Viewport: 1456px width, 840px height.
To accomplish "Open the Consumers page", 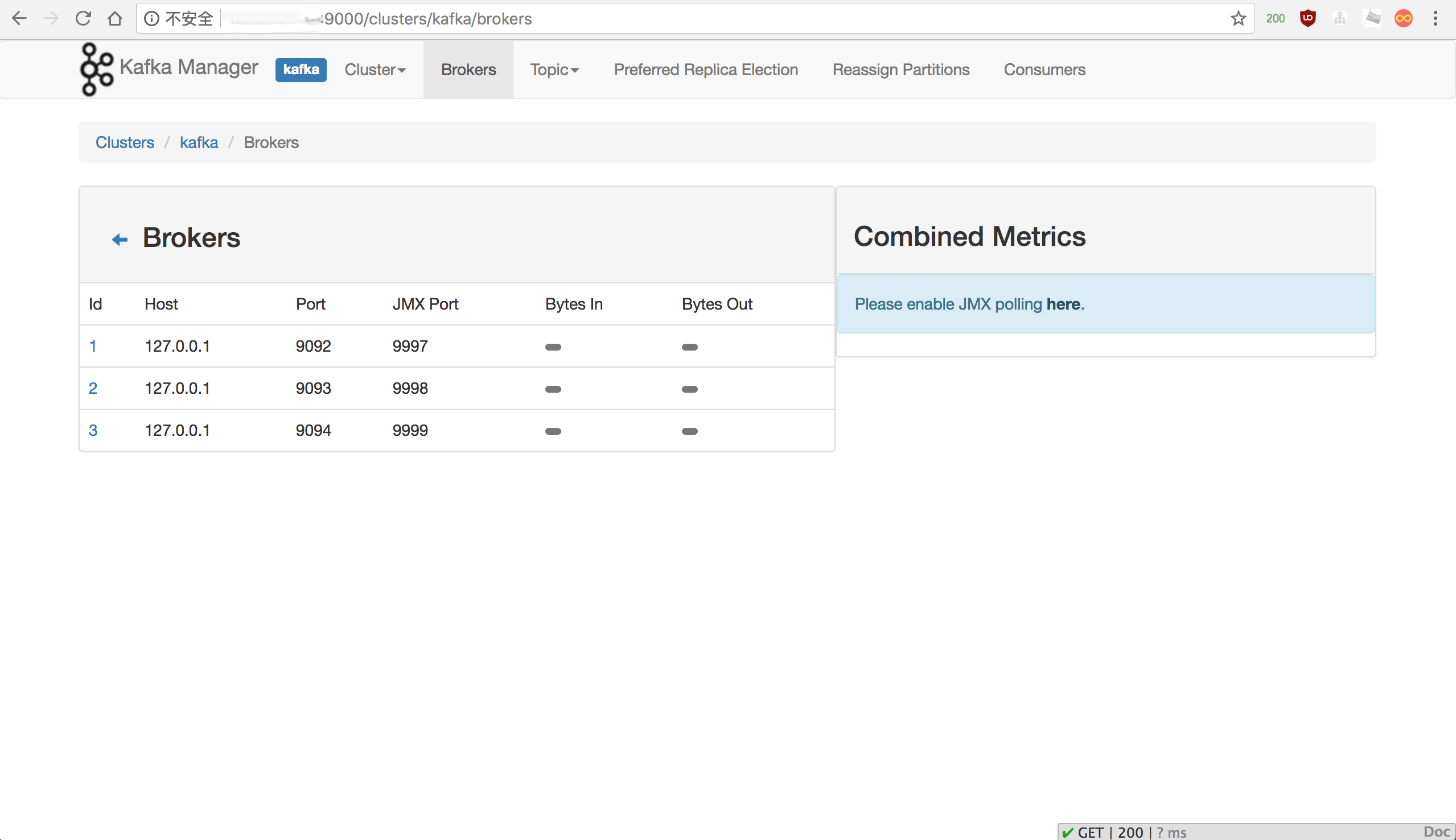I will pos(1044,70).
